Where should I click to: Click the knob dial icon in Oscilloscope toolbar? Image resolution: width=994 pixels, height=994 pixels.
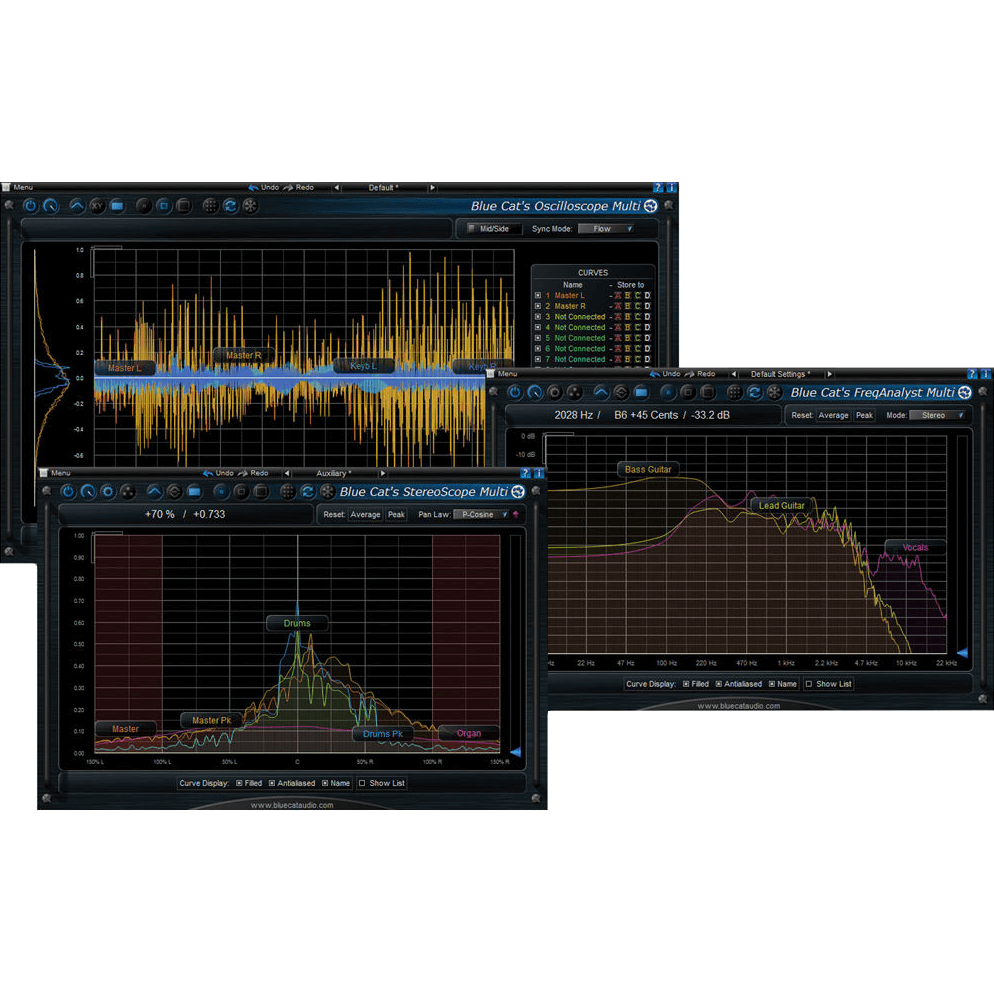click(x=50, y=206)
